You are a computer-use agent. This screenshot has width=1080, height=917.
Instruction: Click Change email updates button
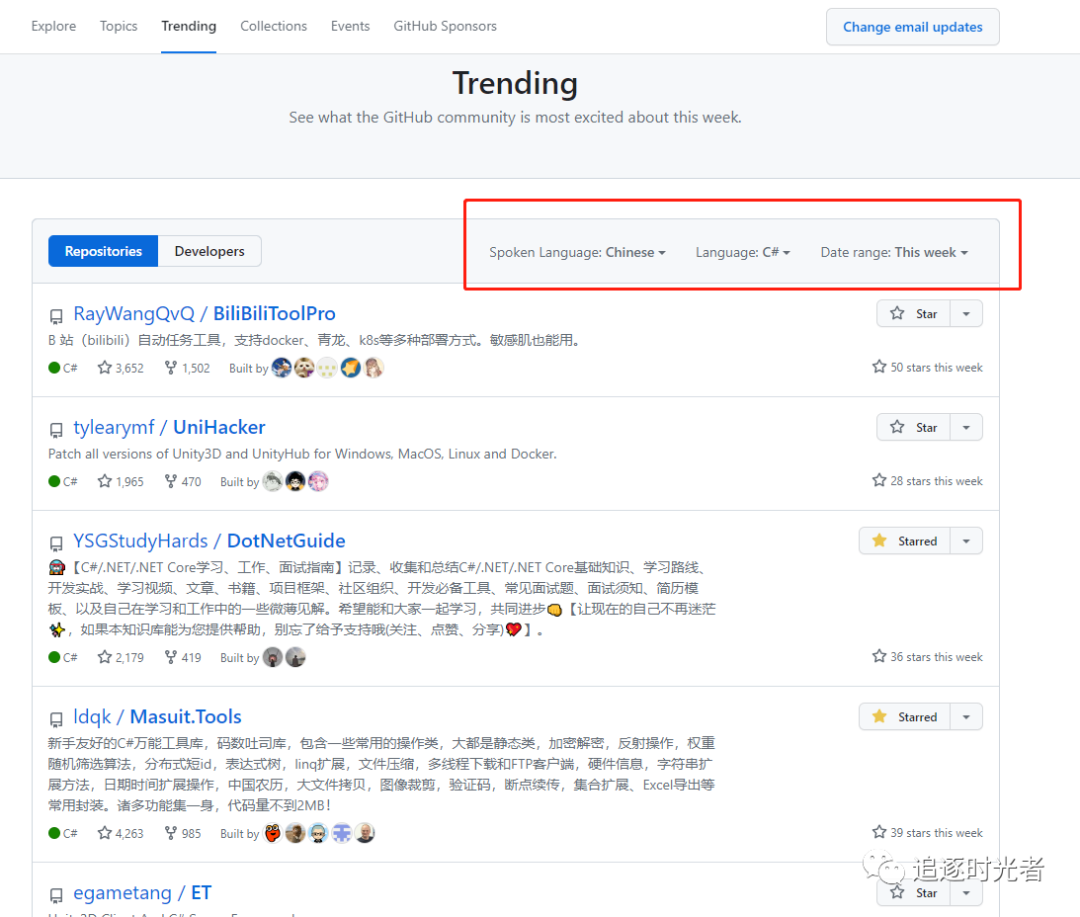913,27
